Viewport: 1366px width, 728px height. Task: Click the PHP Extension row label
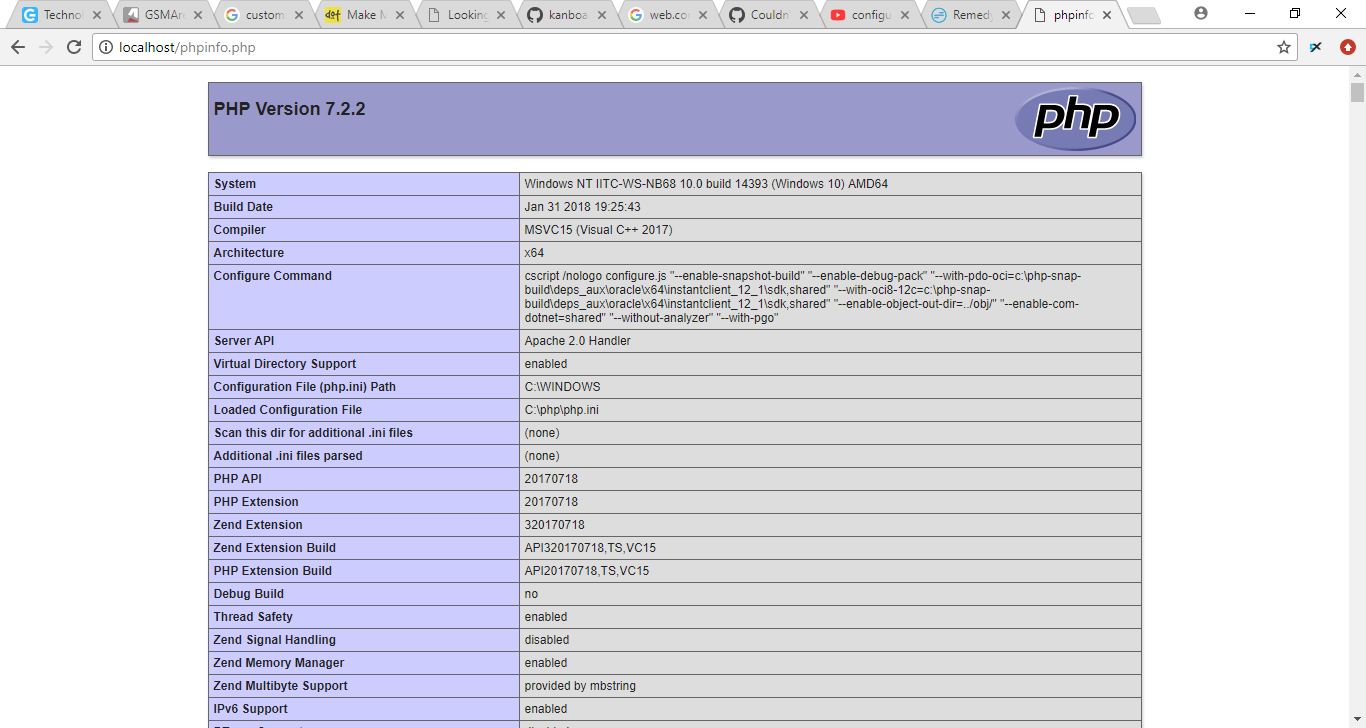pos(256,502)
